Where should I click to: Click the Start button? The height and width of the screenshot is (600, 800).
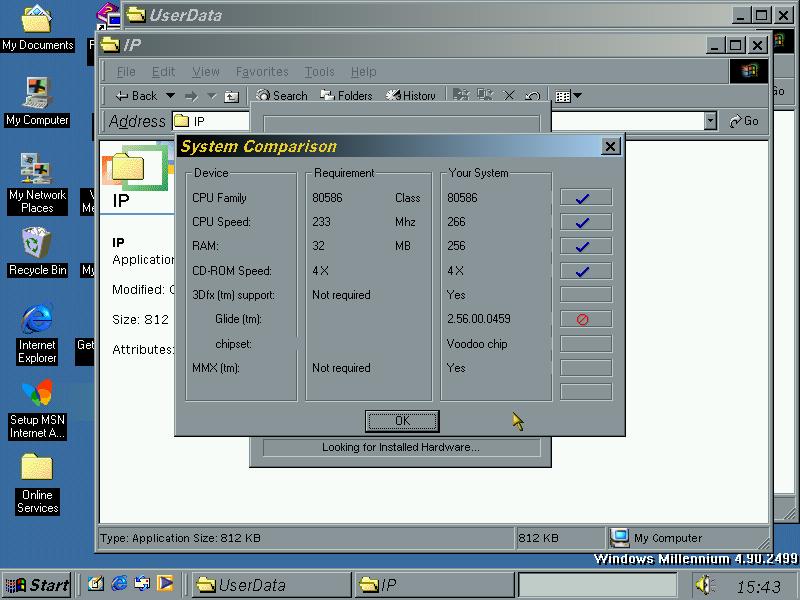point(37,585)
